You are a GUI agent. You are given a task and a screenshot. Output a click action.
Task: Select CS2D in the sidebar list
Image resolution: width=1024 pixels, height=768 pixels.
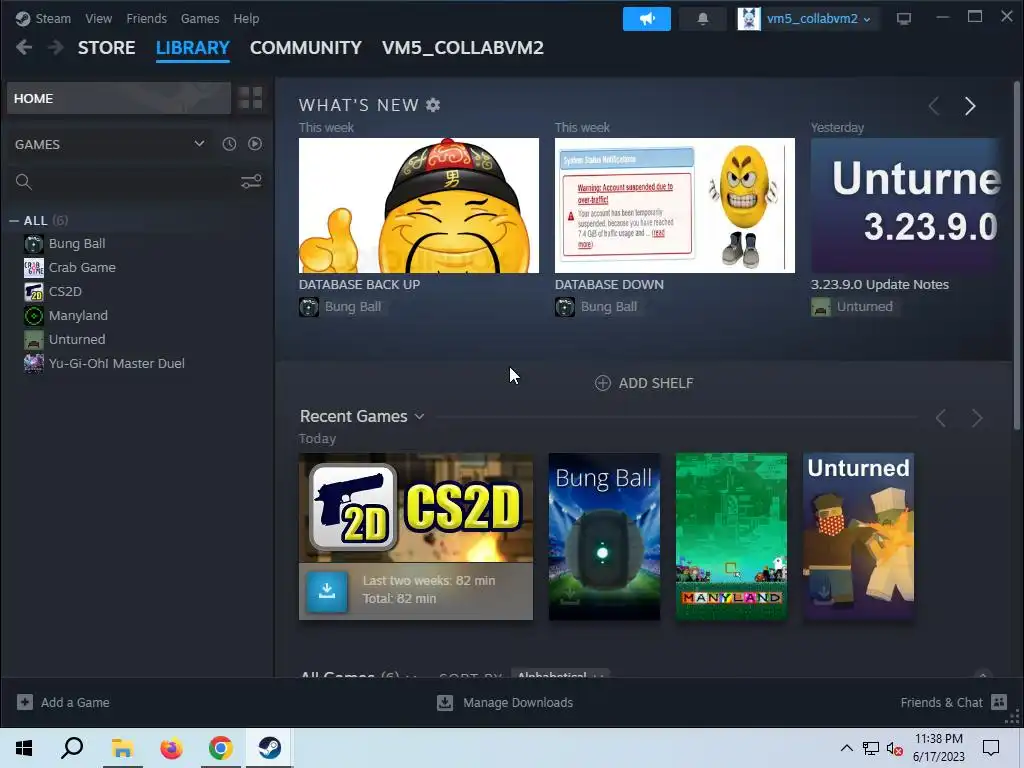point(65,291)
